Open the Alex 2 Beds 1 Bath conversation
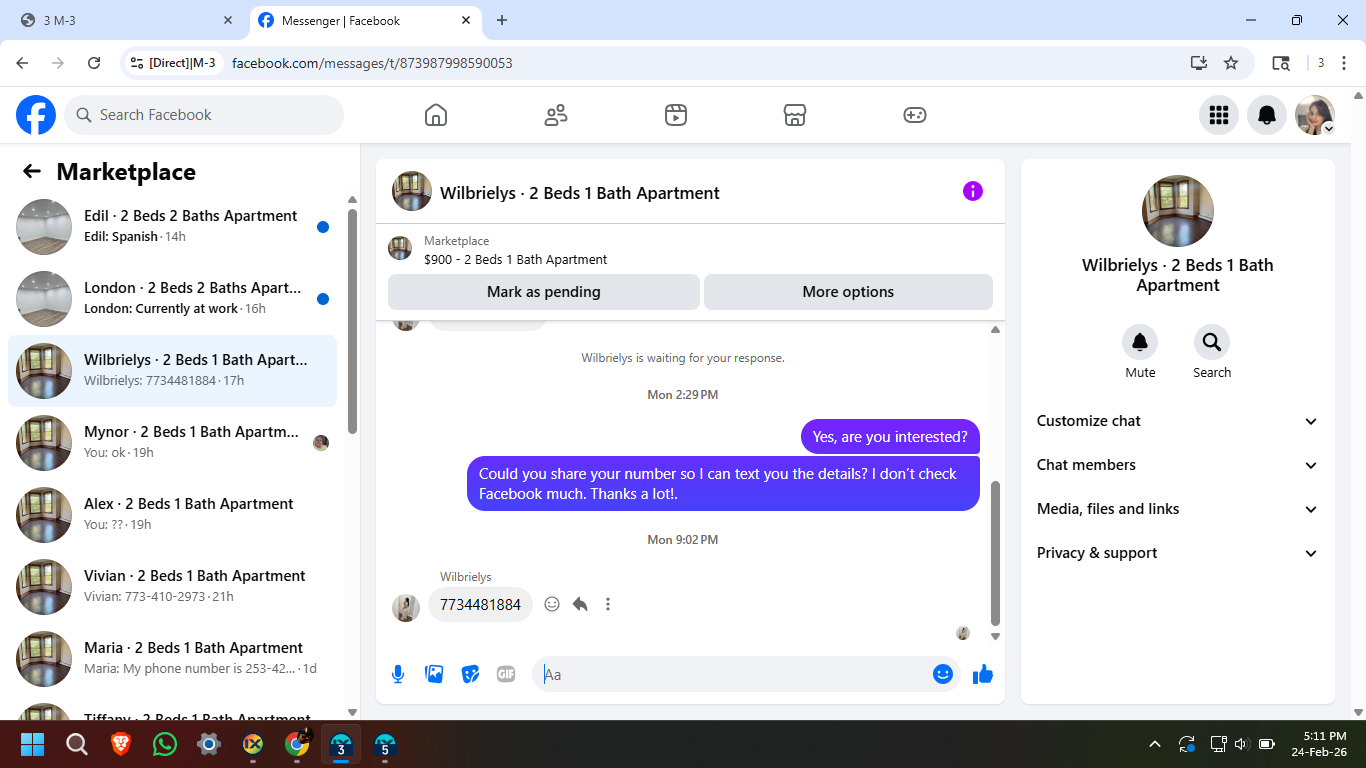Image resolution: width=1366 pixels, height=768 pixels. pyautogui.click(x=172, y=515)
